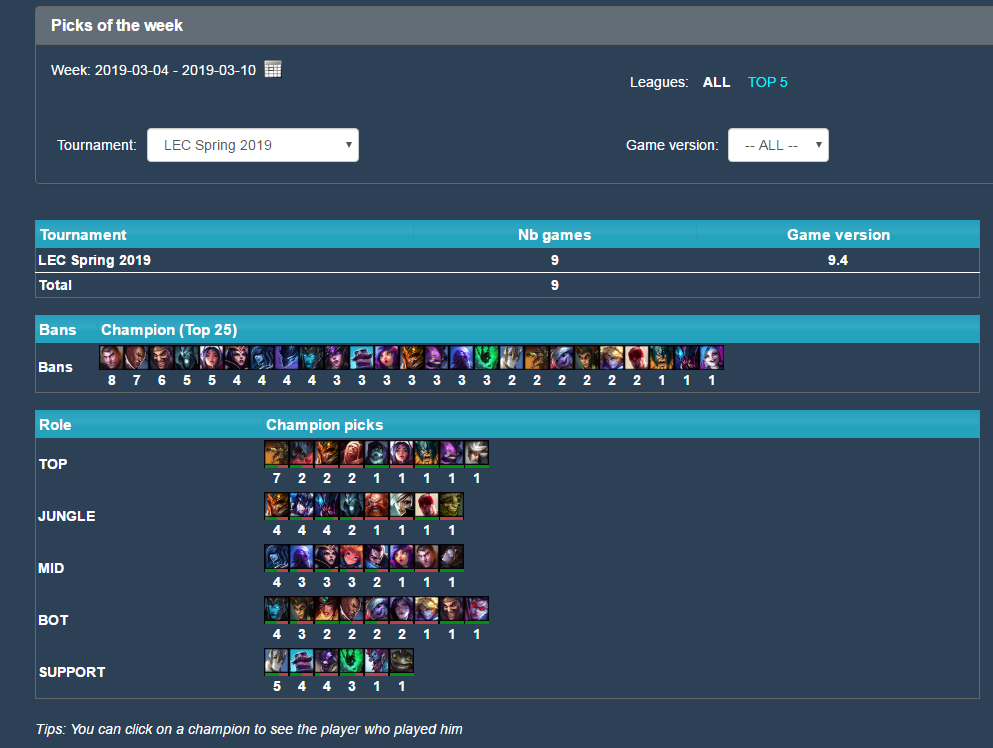Click the LEC Spring 2019 tournament row
Image resolution: width=993 pixels, height=748 pixels.
(x=507, y=260)
